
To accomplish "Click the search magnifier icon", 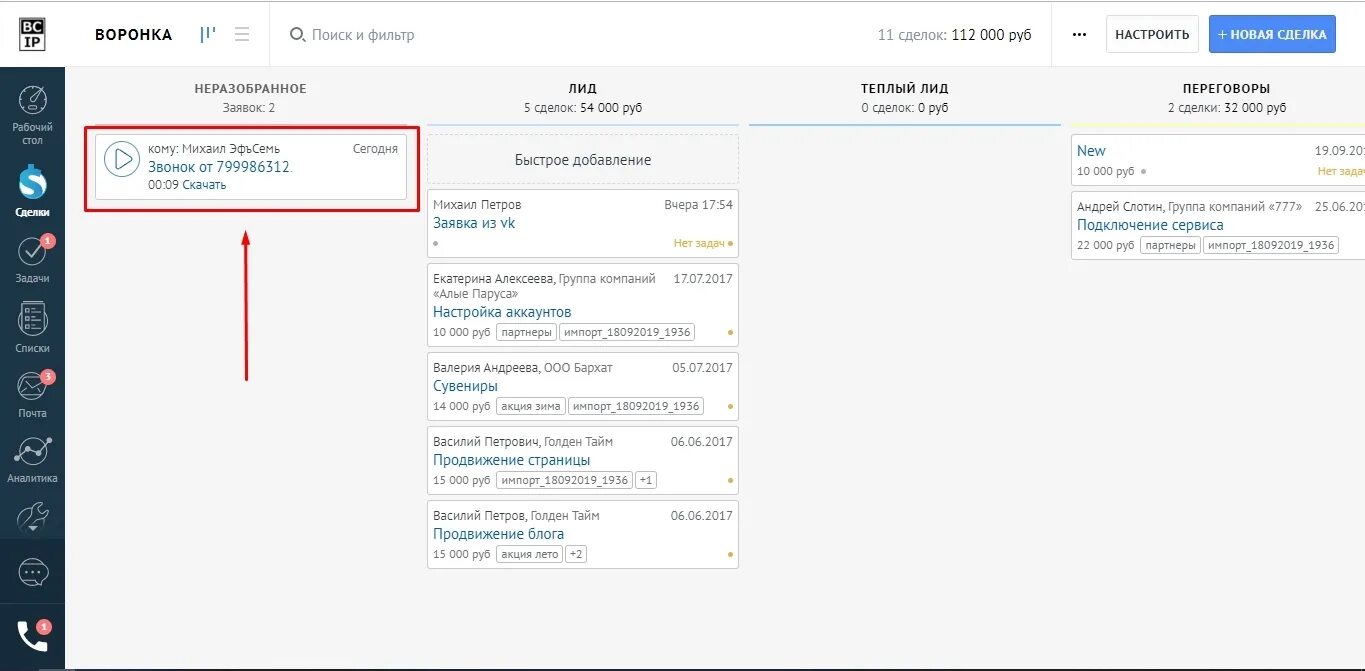I will point(297,34).
